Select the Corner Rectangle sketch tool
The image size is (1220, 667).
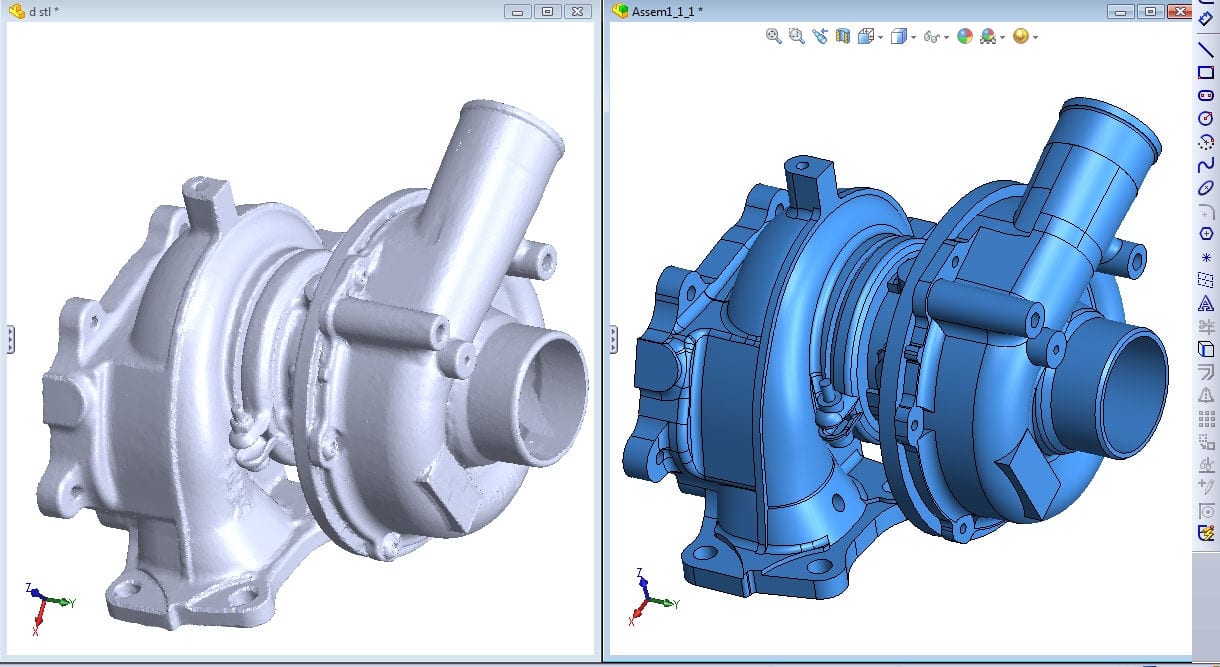[1206, 72]
